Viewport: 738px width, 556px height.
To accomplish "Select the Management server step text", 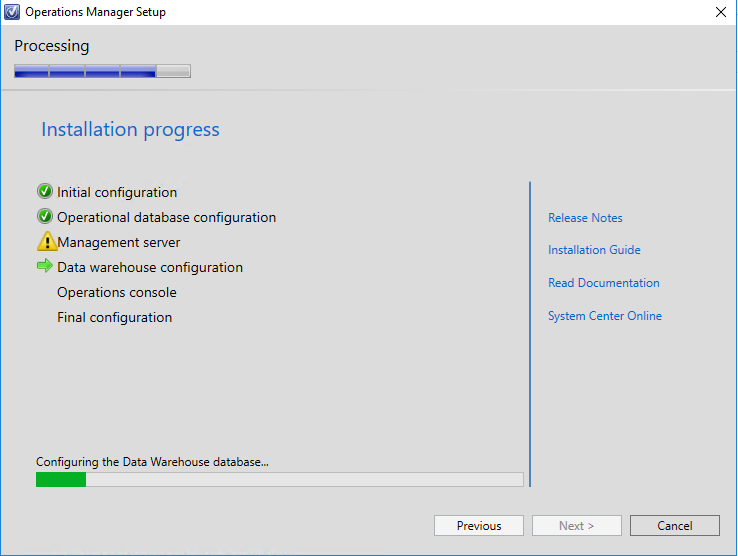I will (x=119, y=242).
